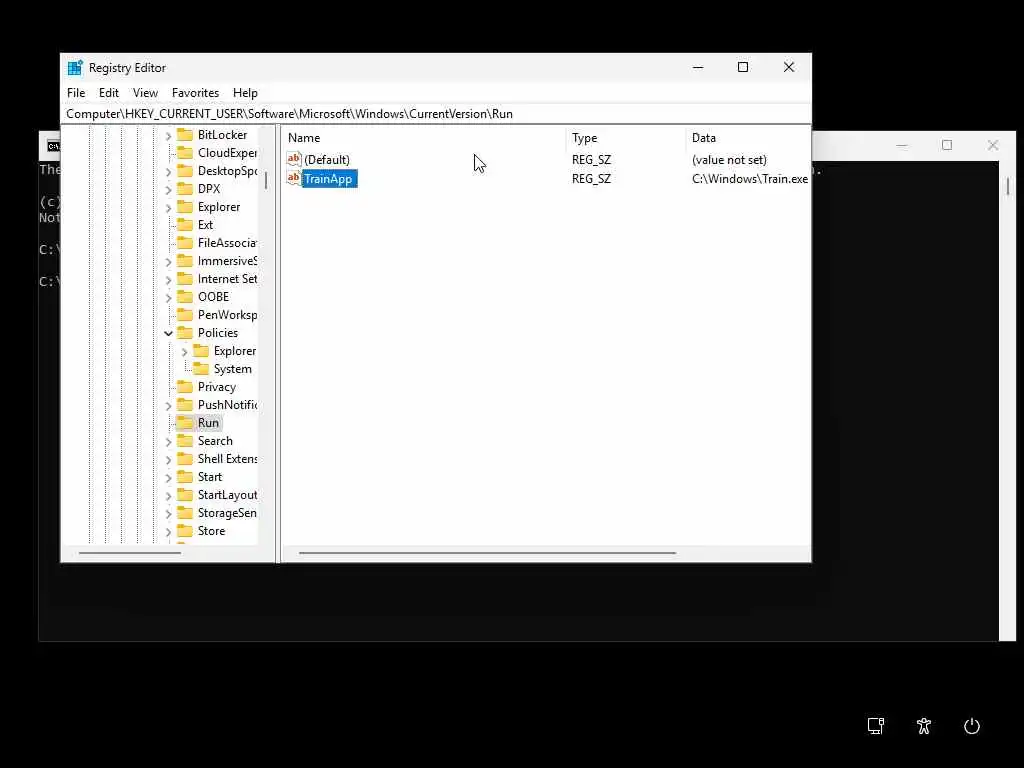1024x768 pixels.
Task: Select the Run key in tree
Action: [208, 423]
